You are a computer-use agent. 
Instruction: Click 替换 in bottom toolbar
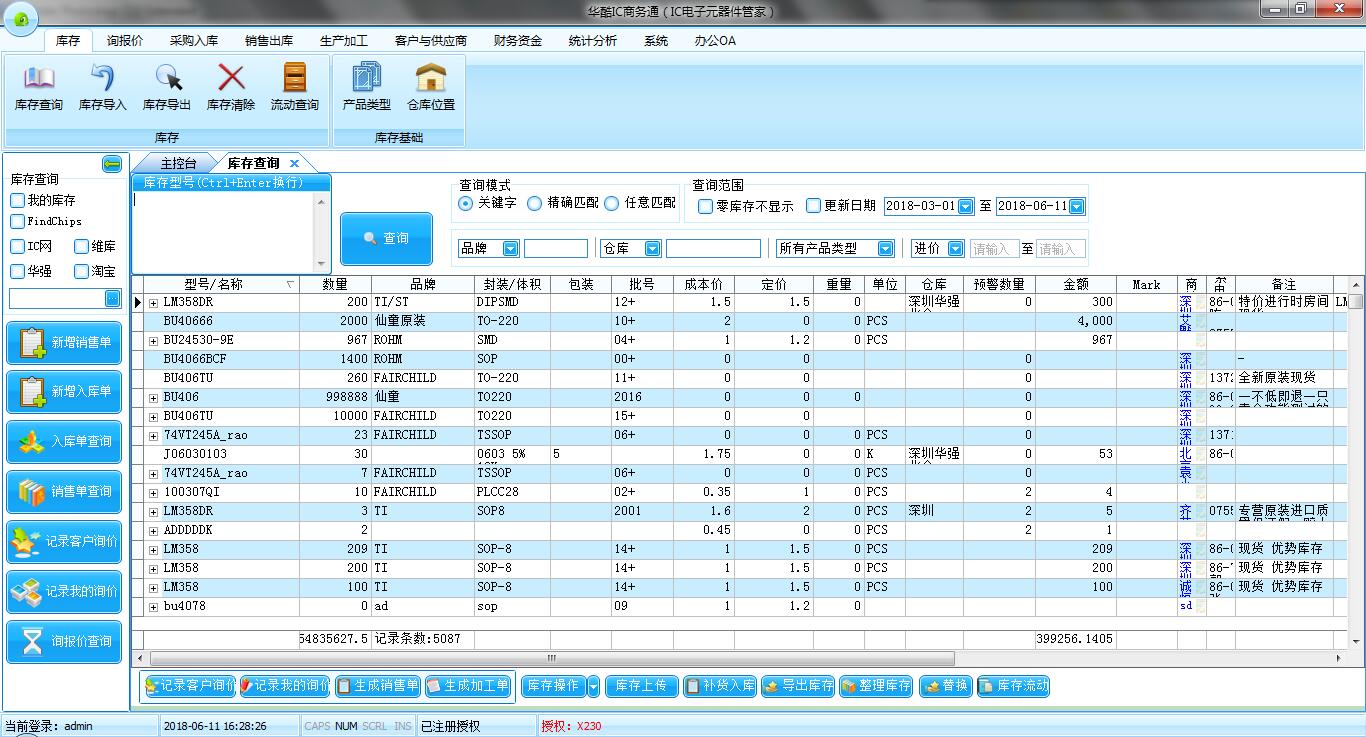[945, 686]
